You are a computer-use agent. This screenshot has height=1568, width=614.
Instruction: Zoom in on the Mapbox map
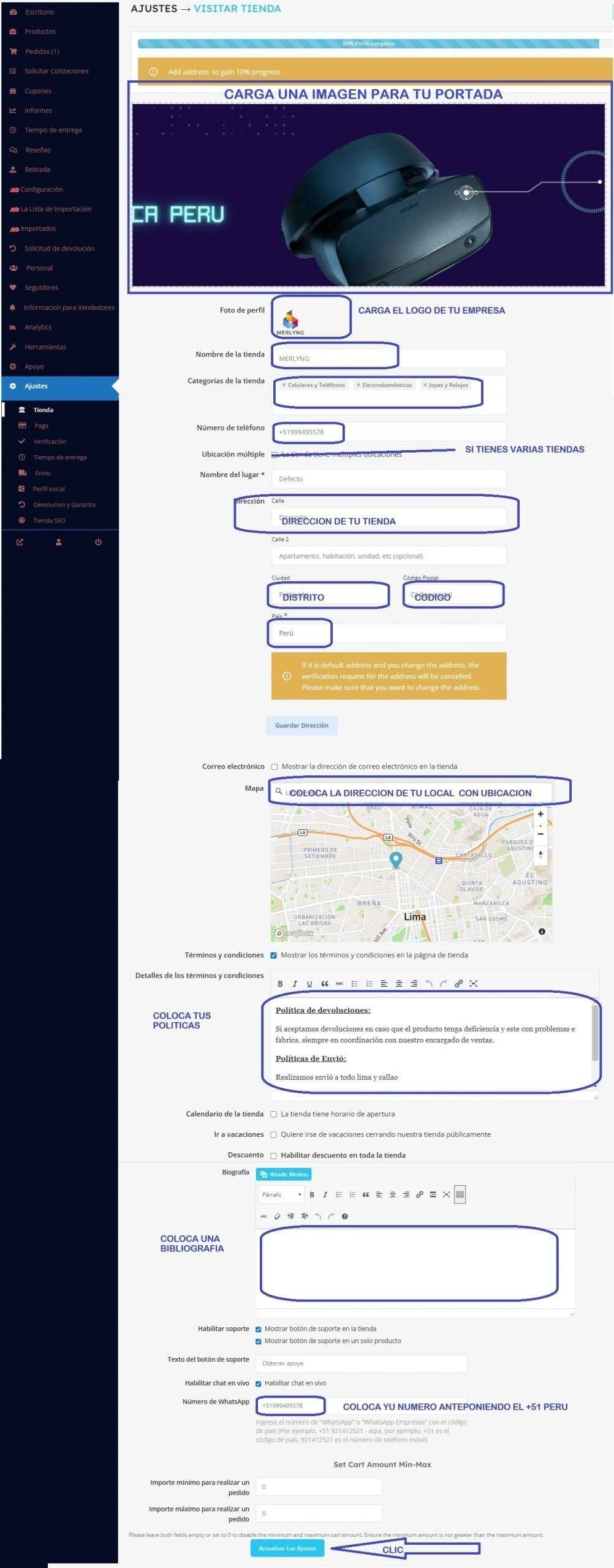click(x=540, y=814)
